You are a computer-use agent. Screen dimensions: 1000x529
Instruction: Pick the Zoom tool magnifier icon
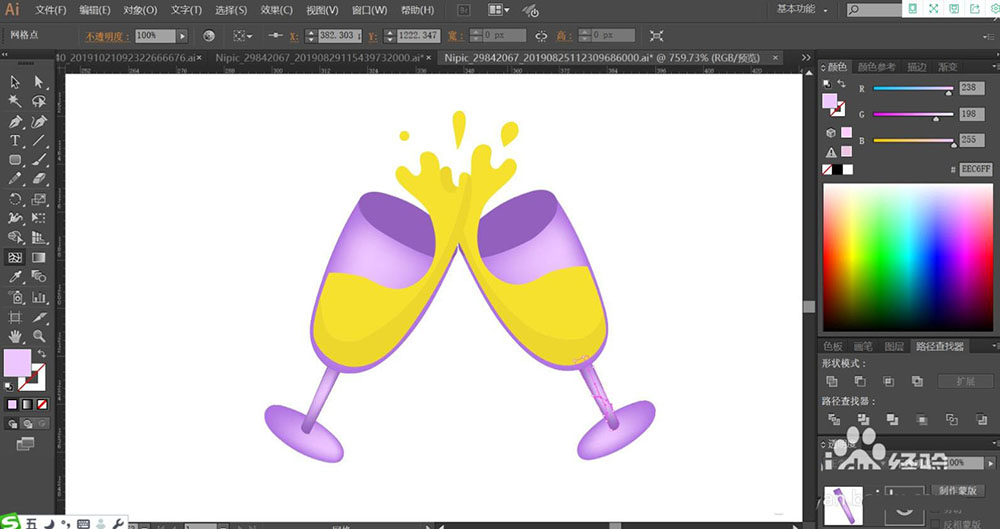pyautogui.click(x=39, y=336)
